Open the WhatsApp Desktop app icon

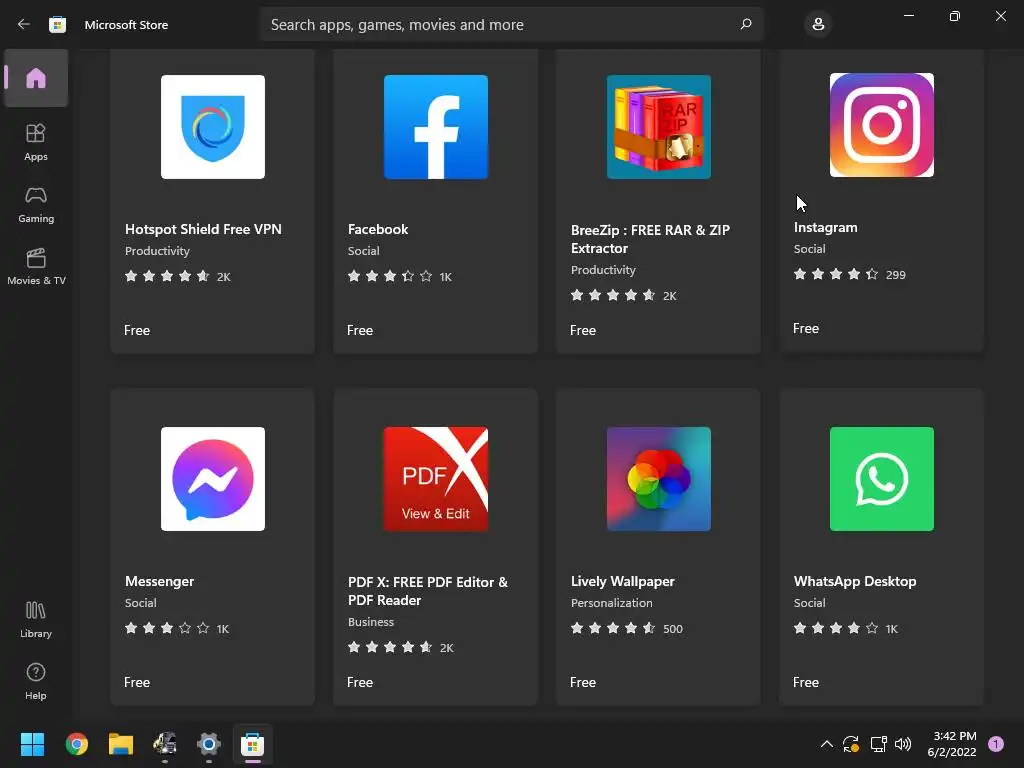(x=882, y=479)
